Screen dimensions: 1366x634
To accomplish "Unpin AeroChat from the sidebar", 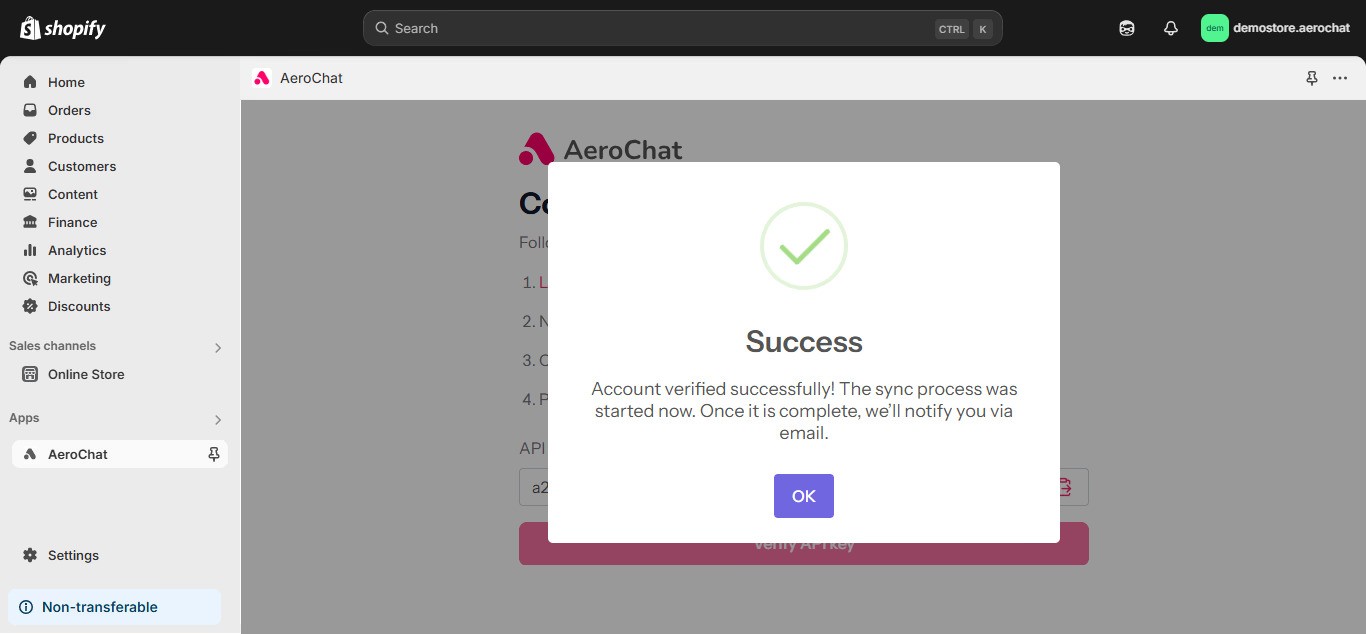I will (x=213, y=454).
